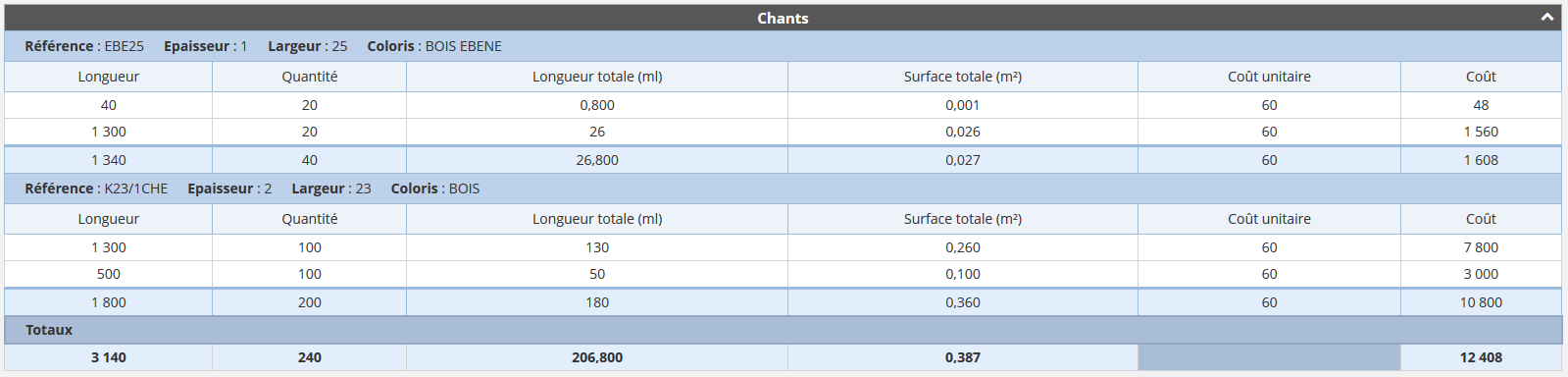
Task: Select the row with longueur 40
Action: (783, 105)
